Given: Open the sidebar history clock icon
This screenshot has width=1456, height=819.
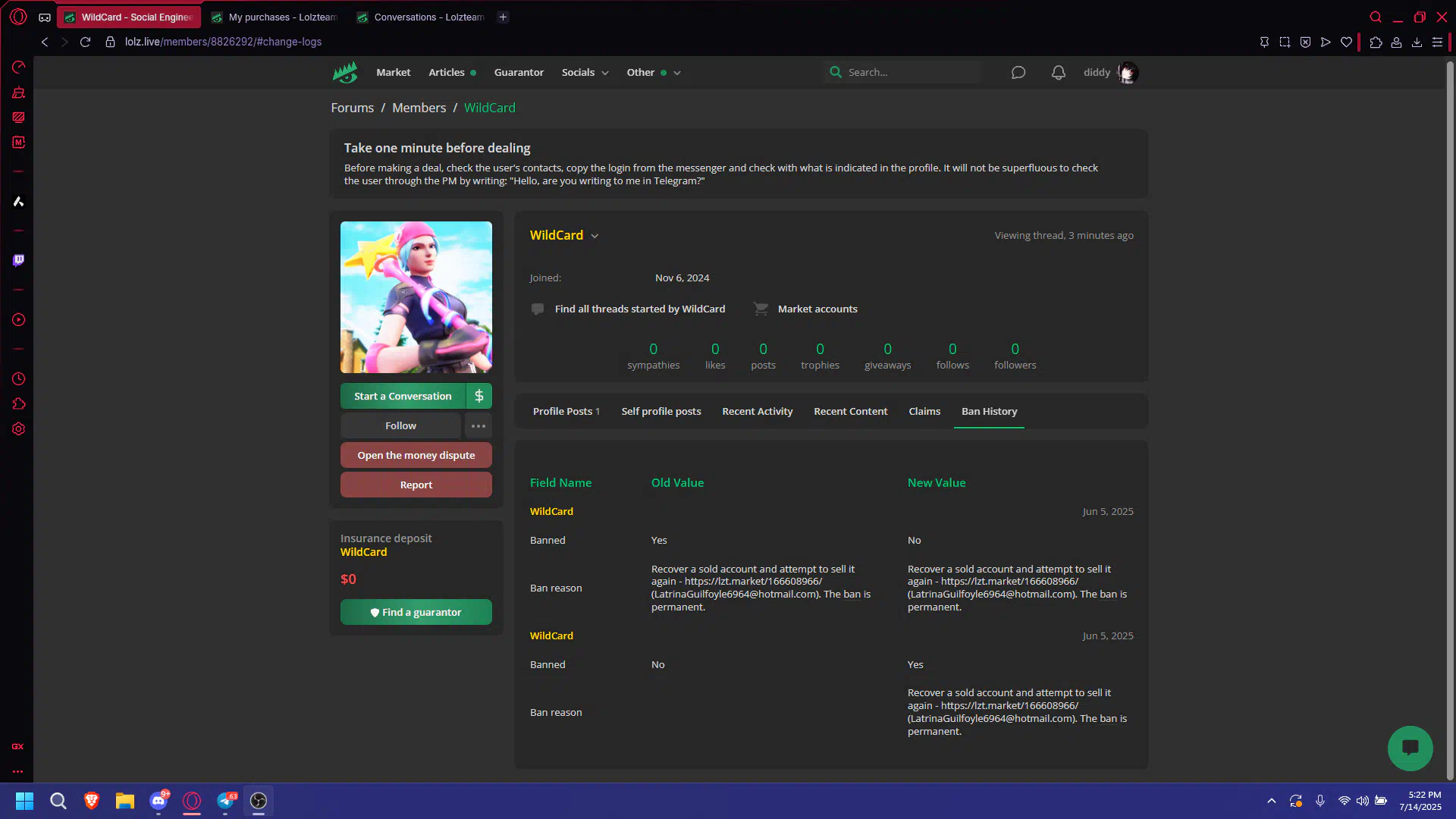Looking at the screenshot, I should [x=18, y=378].
